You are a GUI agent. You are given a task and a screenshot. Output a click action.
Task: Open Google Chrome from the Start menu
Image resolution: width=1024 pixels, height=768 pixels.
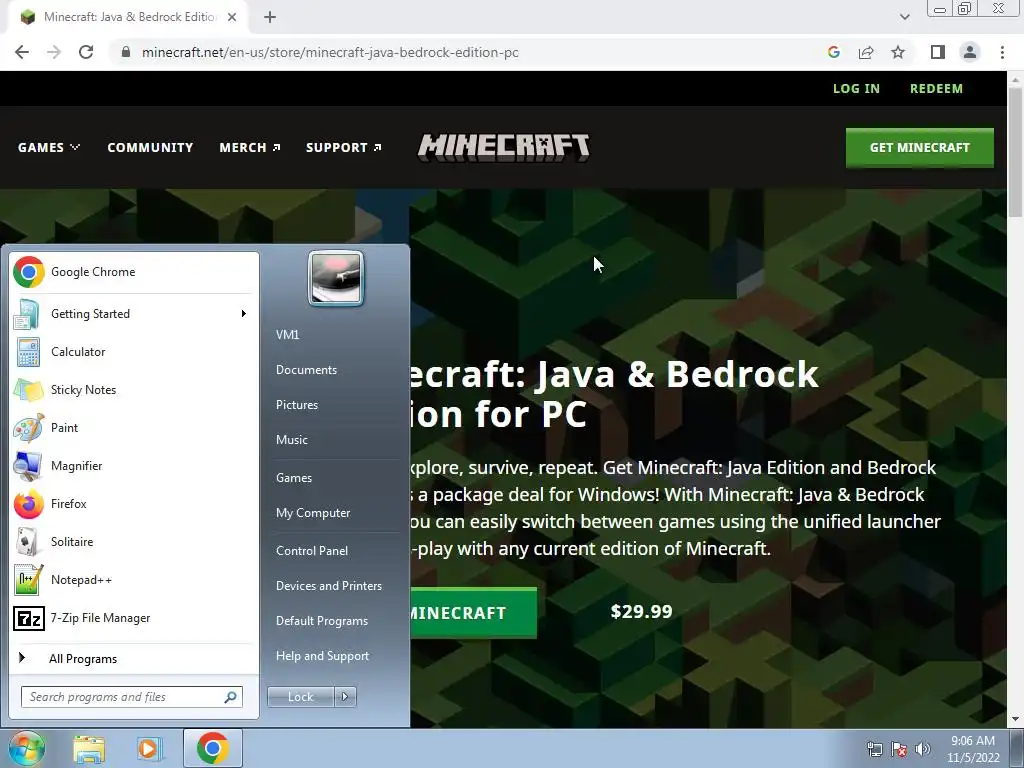(x=134, y=272)
